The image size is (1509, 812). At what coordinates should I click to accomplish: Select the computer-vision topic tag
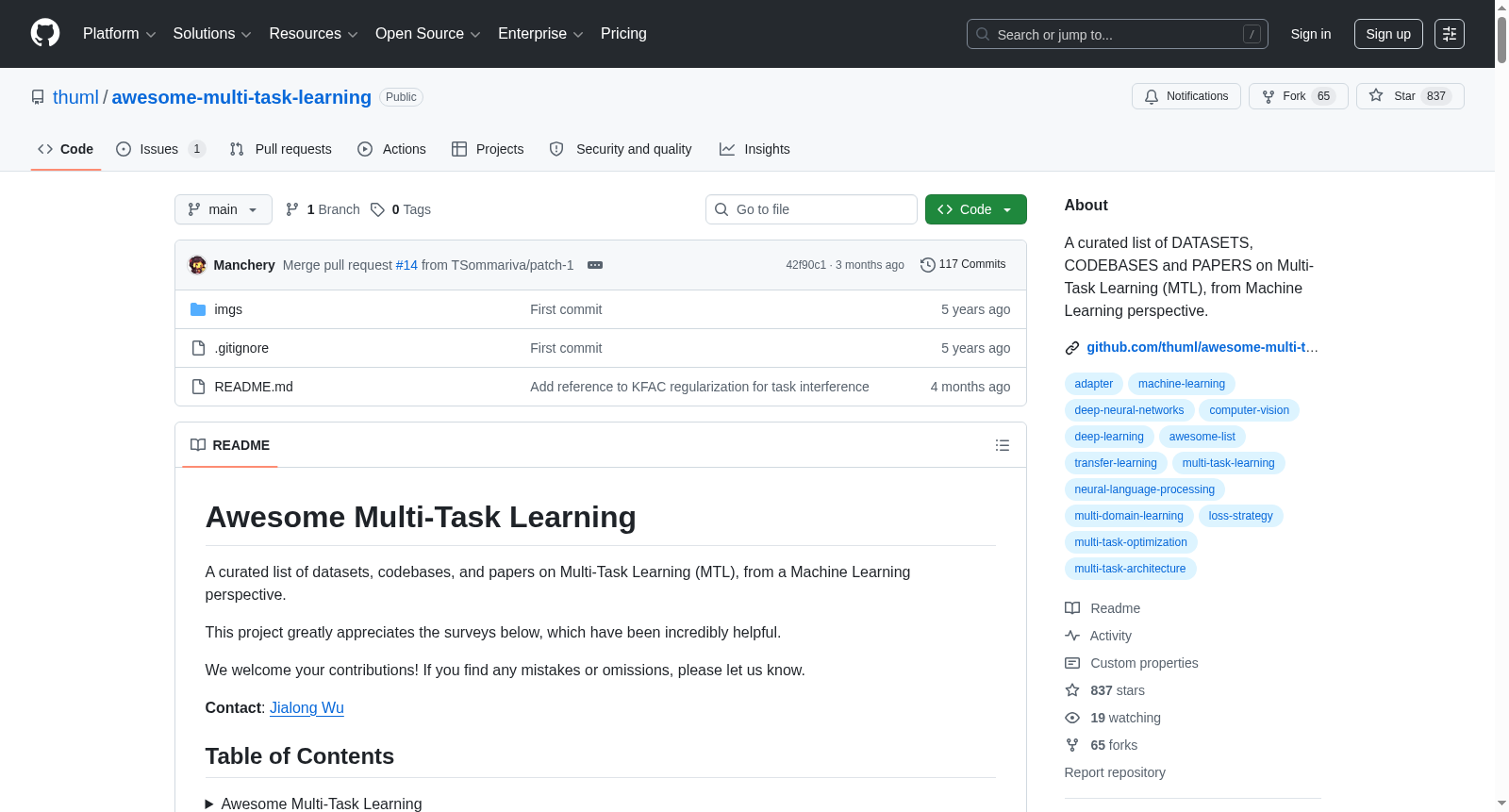[1249, 410]
